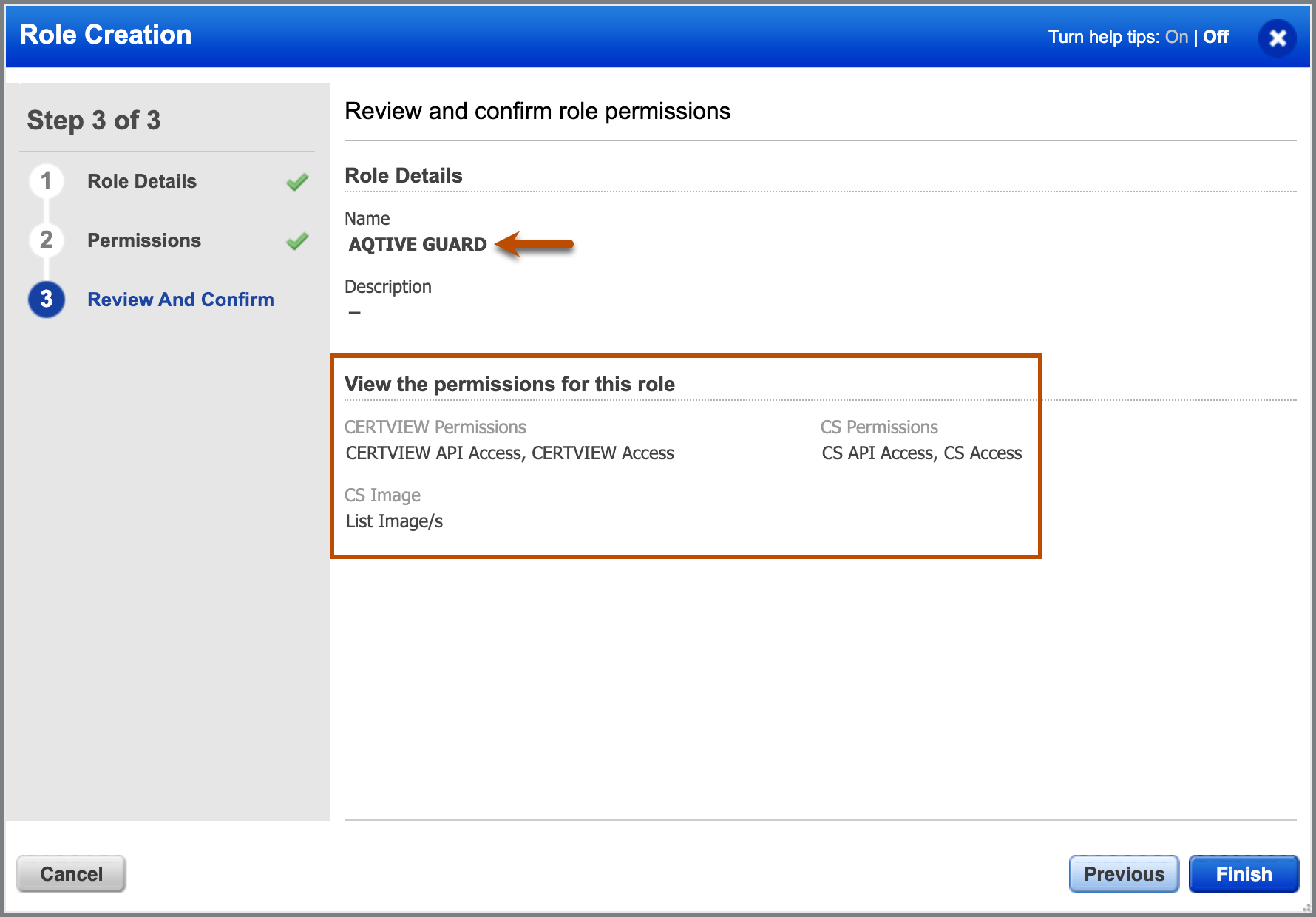Image resolution: width=1316 pixels, height=917 pixels.
Task: Go to the Role Details step
Action: pyautogui.click(x=142, y=181)
